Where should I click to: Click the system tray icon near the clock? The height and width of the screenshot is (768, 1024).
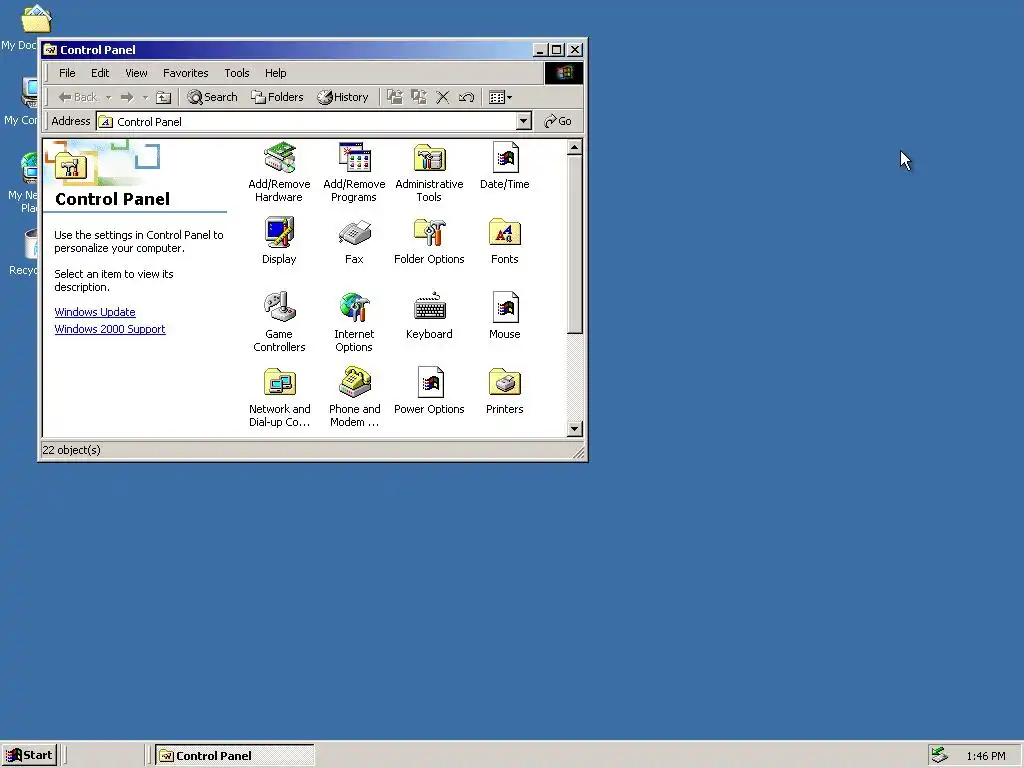[939, 755]
